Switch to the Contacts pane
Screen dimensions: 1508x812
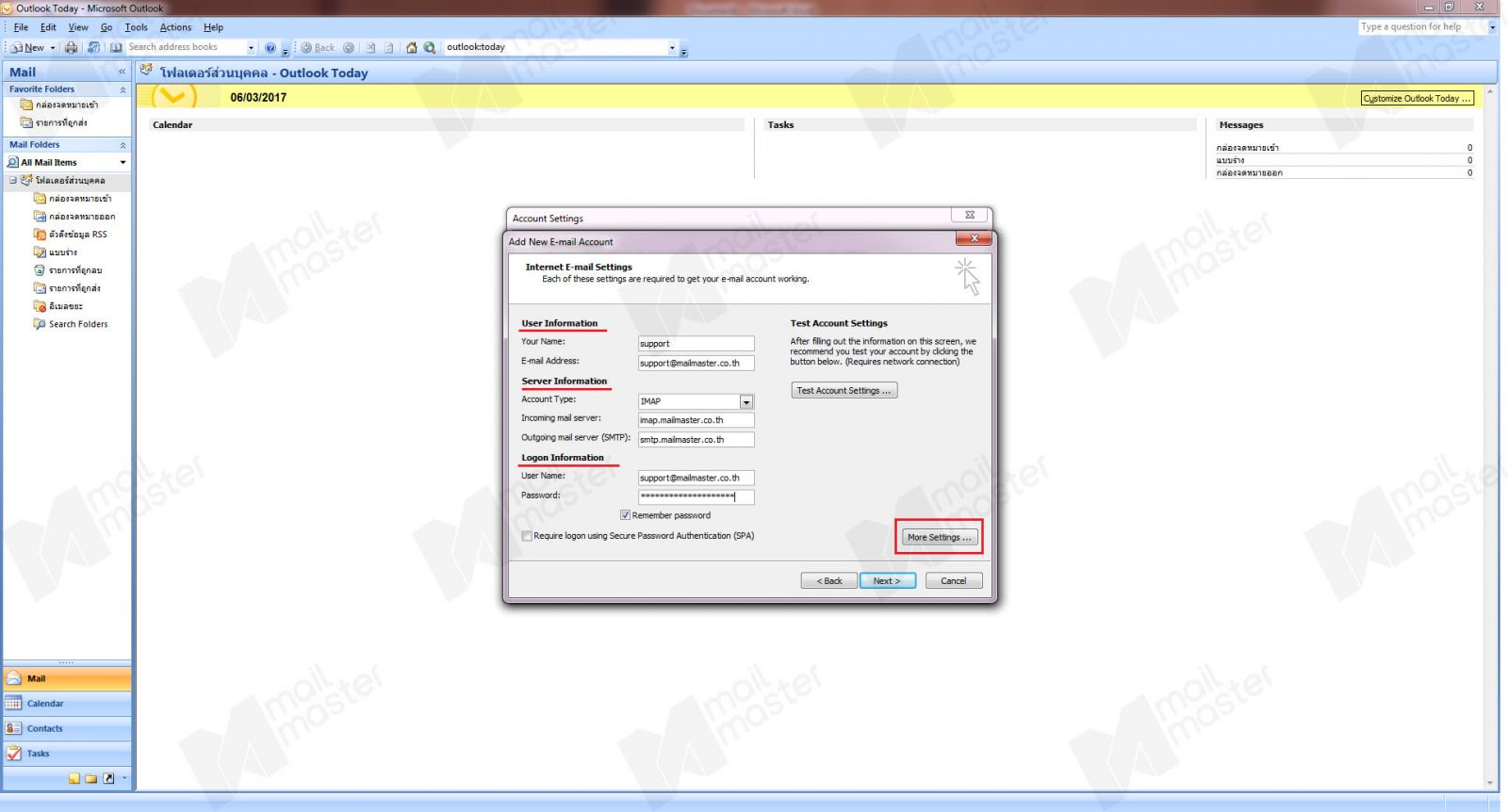67,728
